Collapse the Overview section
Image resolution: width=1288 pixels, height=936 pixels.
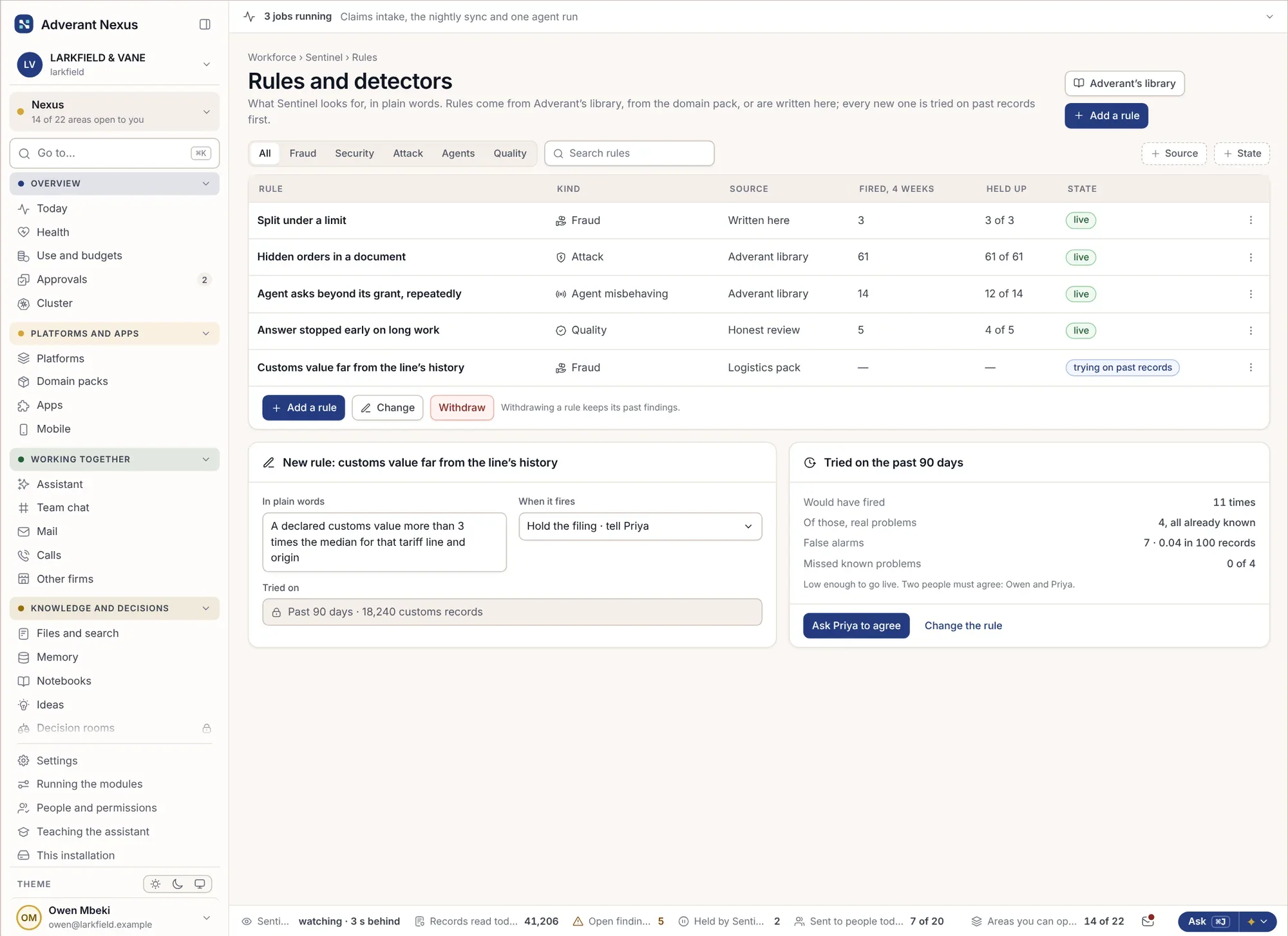(x=115, y=183)
